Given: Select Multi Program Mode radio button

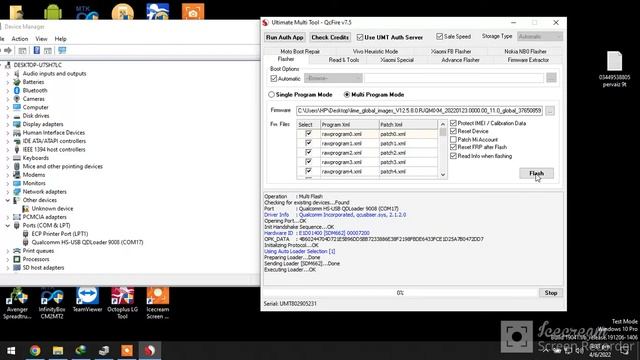Looking at the screenshot, I should (347, 94).
